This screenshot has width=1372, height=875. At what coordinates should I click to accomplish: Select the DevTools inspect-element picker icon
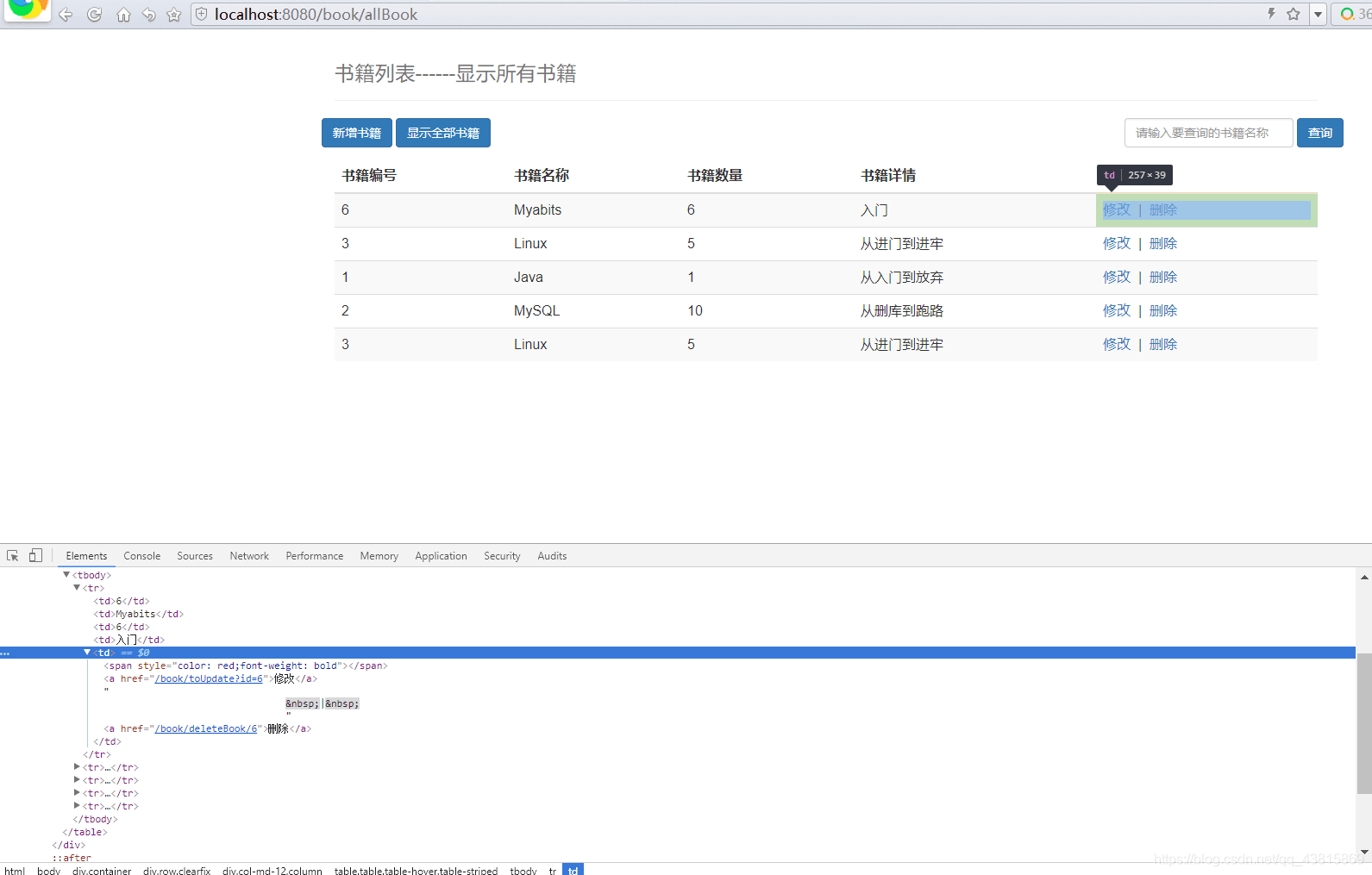(13, 556)
